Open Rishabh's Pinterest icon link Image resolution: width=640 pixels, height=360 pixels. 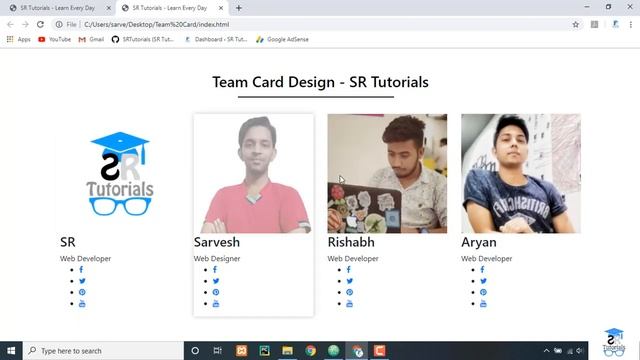point(350,292)
